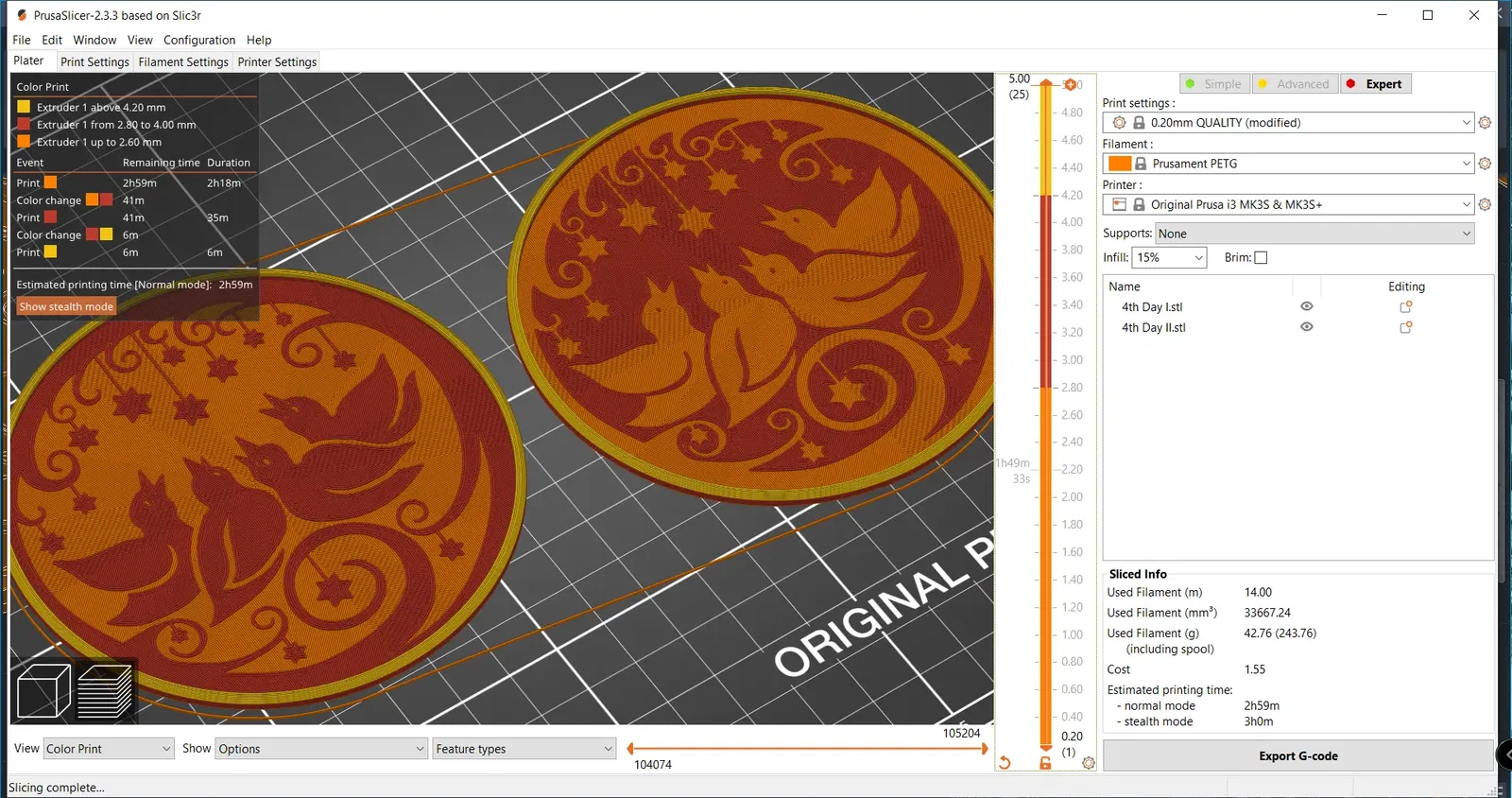Click the Printer preset lock icon
This screenshot has width=1512, height=798.
tap(1139, 204)
